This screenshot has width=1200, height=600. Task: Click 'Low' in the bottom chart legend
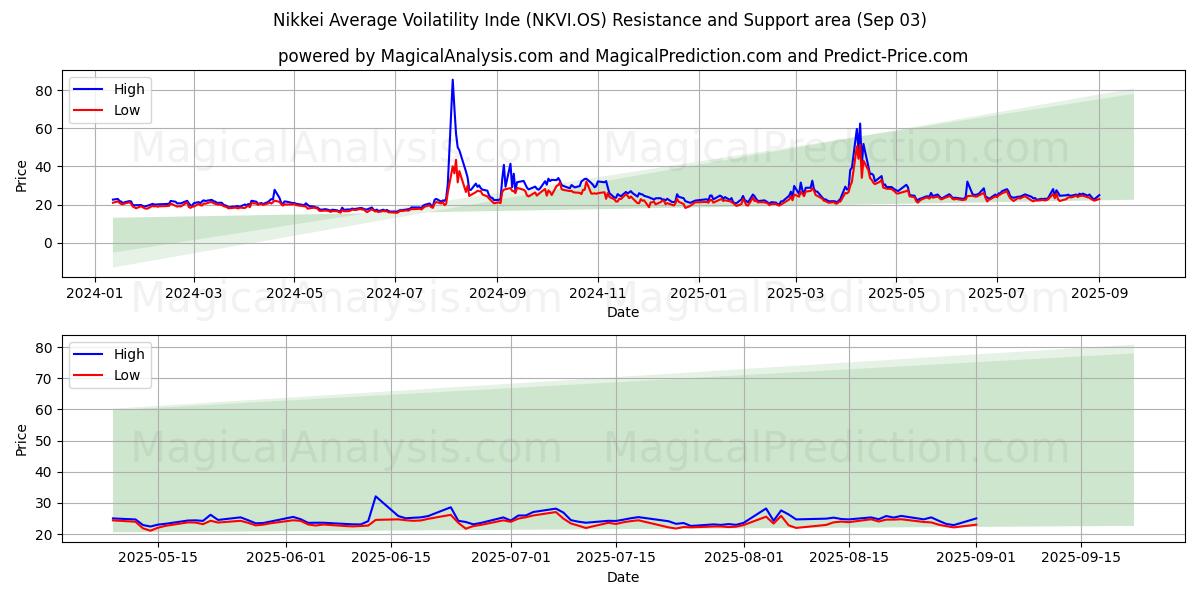[x=127, y=375]
